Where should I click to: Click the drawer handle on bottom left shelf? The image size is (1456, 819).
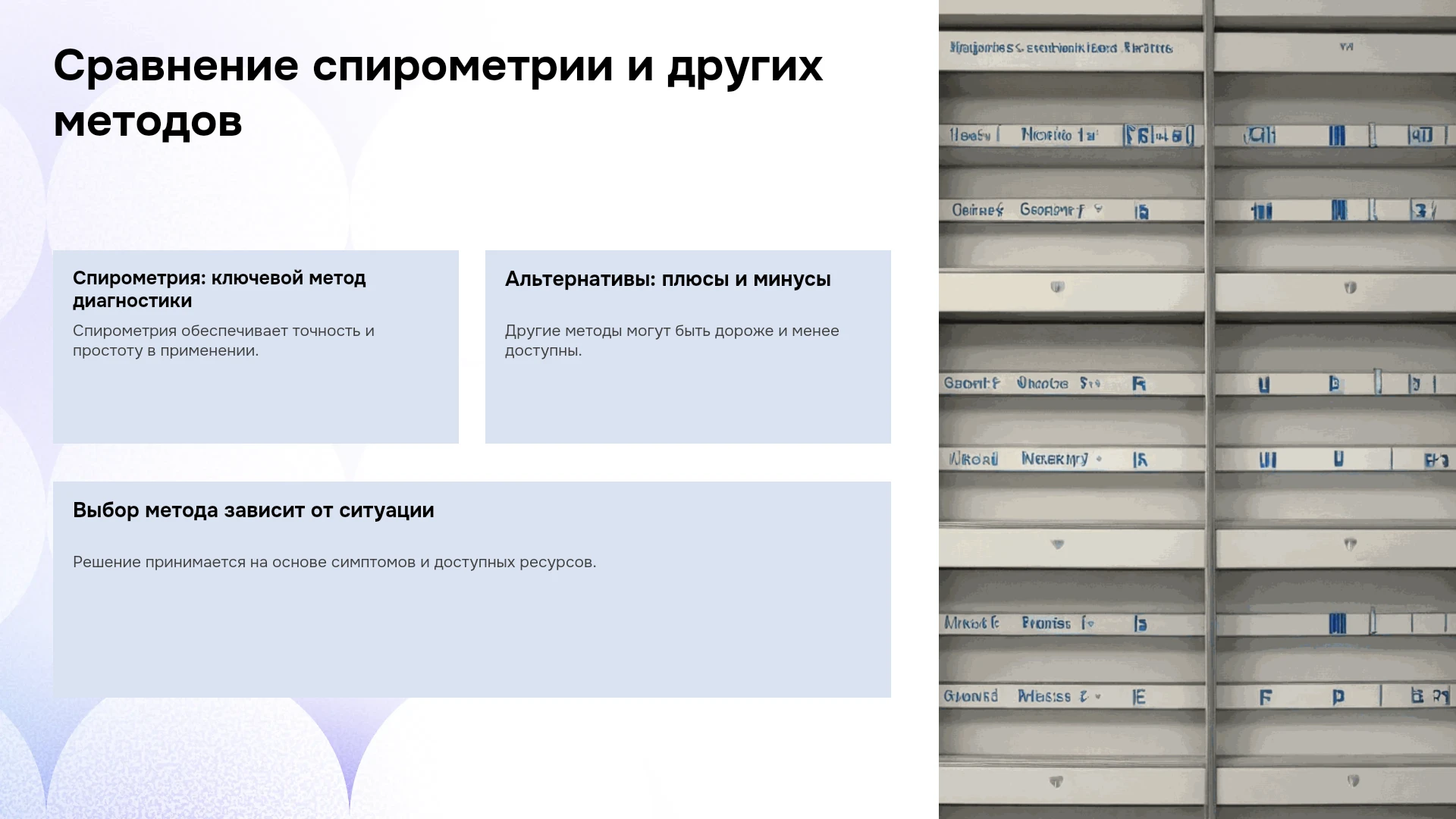[x=1056, y=782]
